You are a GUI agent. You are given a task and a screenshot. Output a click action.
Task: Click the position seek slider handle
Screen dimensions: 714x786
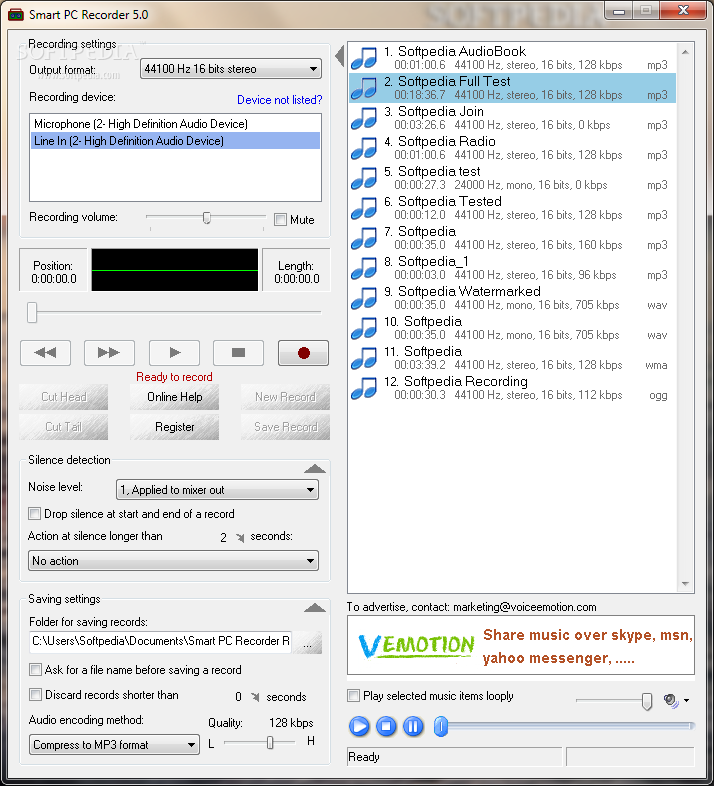tap(32, 312)
